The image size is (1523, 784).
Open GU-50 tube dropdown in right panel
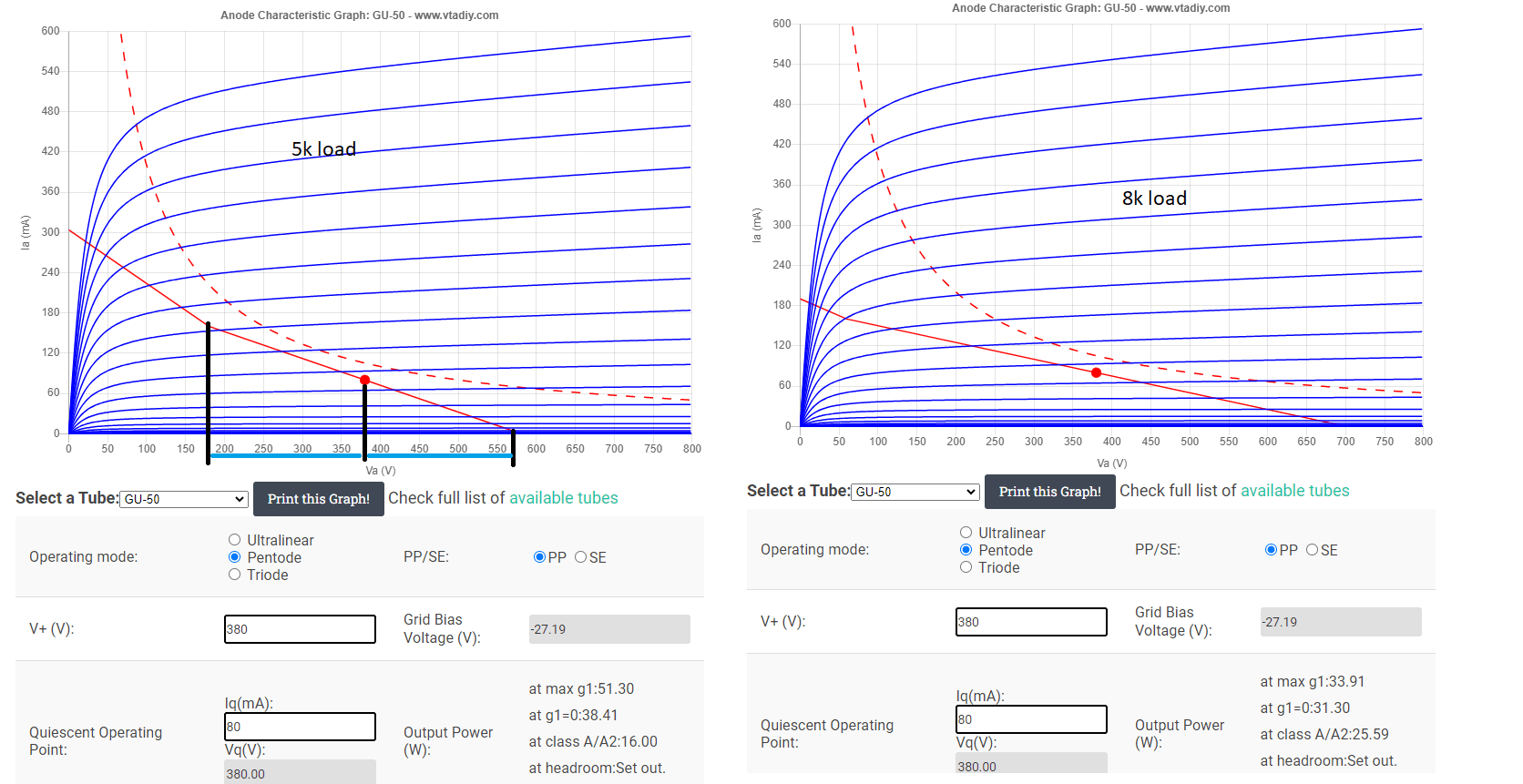click(x=915, y=492)
